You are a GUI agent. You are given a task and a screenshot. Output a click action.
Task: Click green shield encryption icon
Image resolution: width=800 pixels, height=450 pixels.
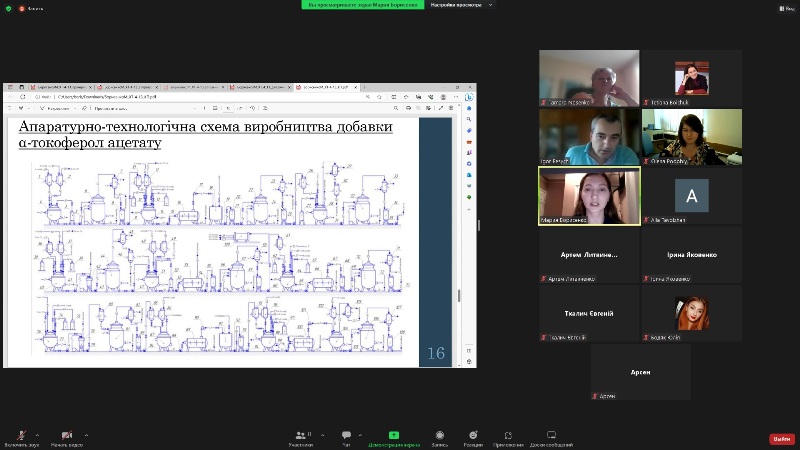click(x=8, y=8)
